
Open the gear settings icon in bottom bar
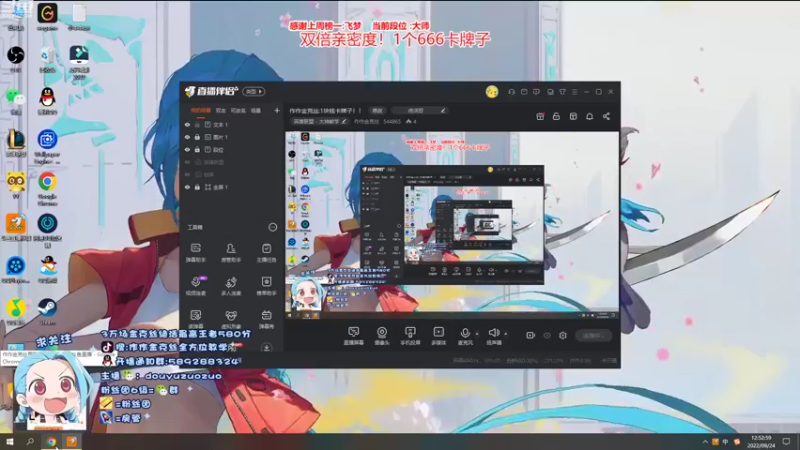point(563,335)
